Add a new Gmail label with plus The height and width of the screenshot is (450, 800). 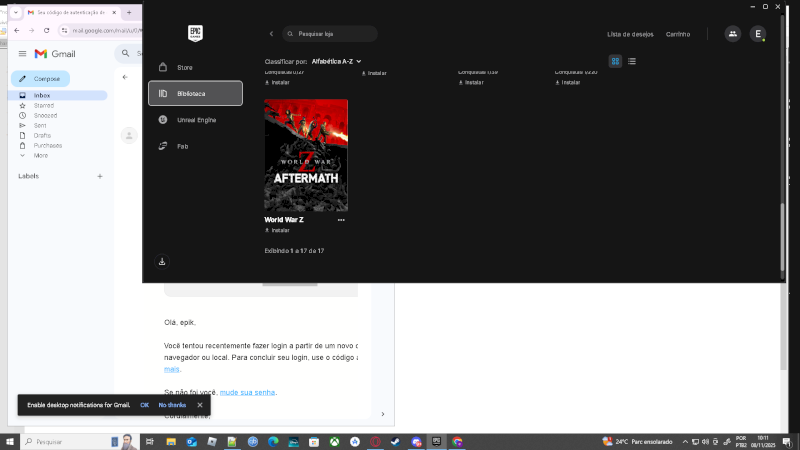tap(99, 176)
